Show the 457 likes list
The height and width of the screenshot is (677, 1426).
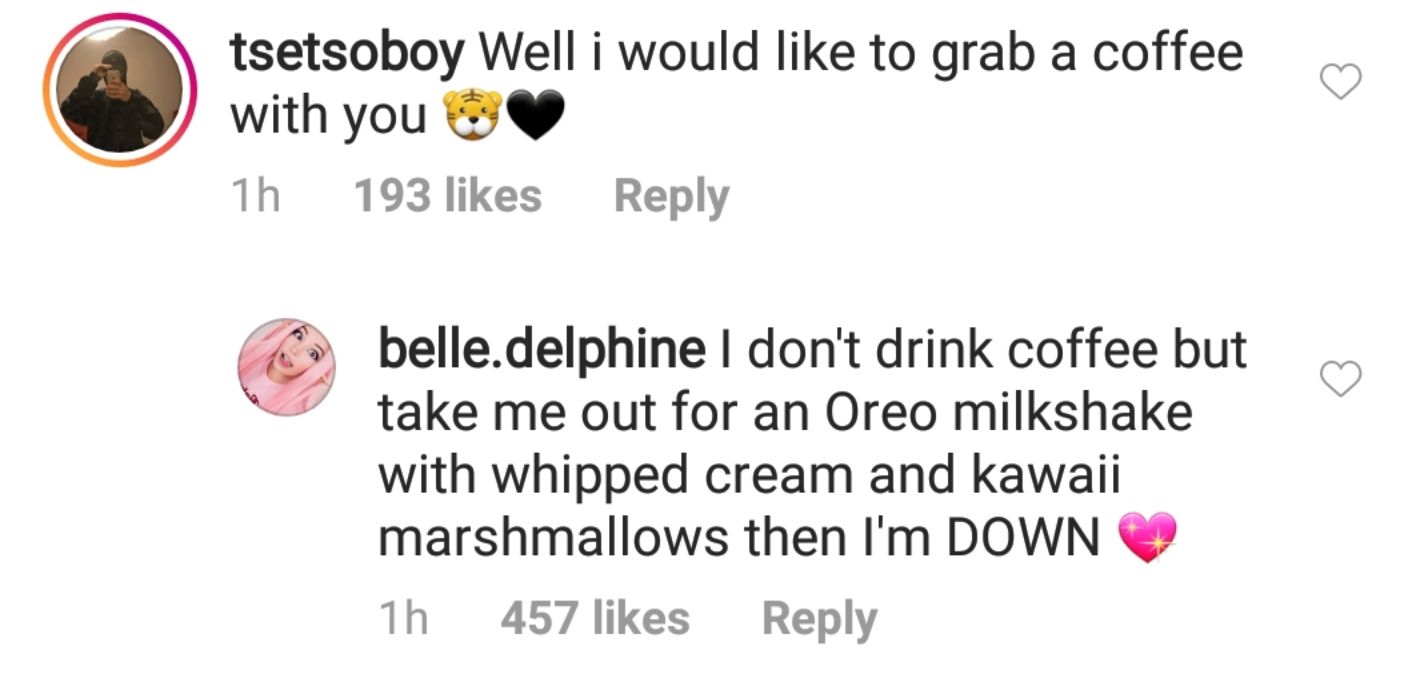coord(594,619)
